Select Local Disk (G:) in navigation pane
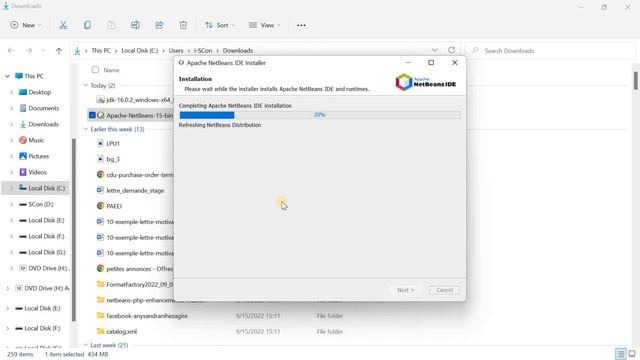 click(x=42, y=252)
